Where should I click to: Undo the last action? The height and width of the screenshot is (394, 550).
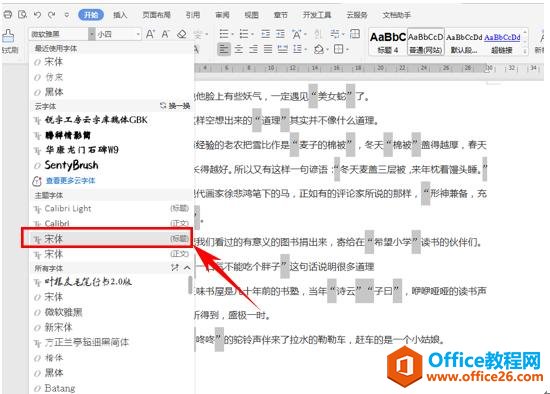point(38,15)
